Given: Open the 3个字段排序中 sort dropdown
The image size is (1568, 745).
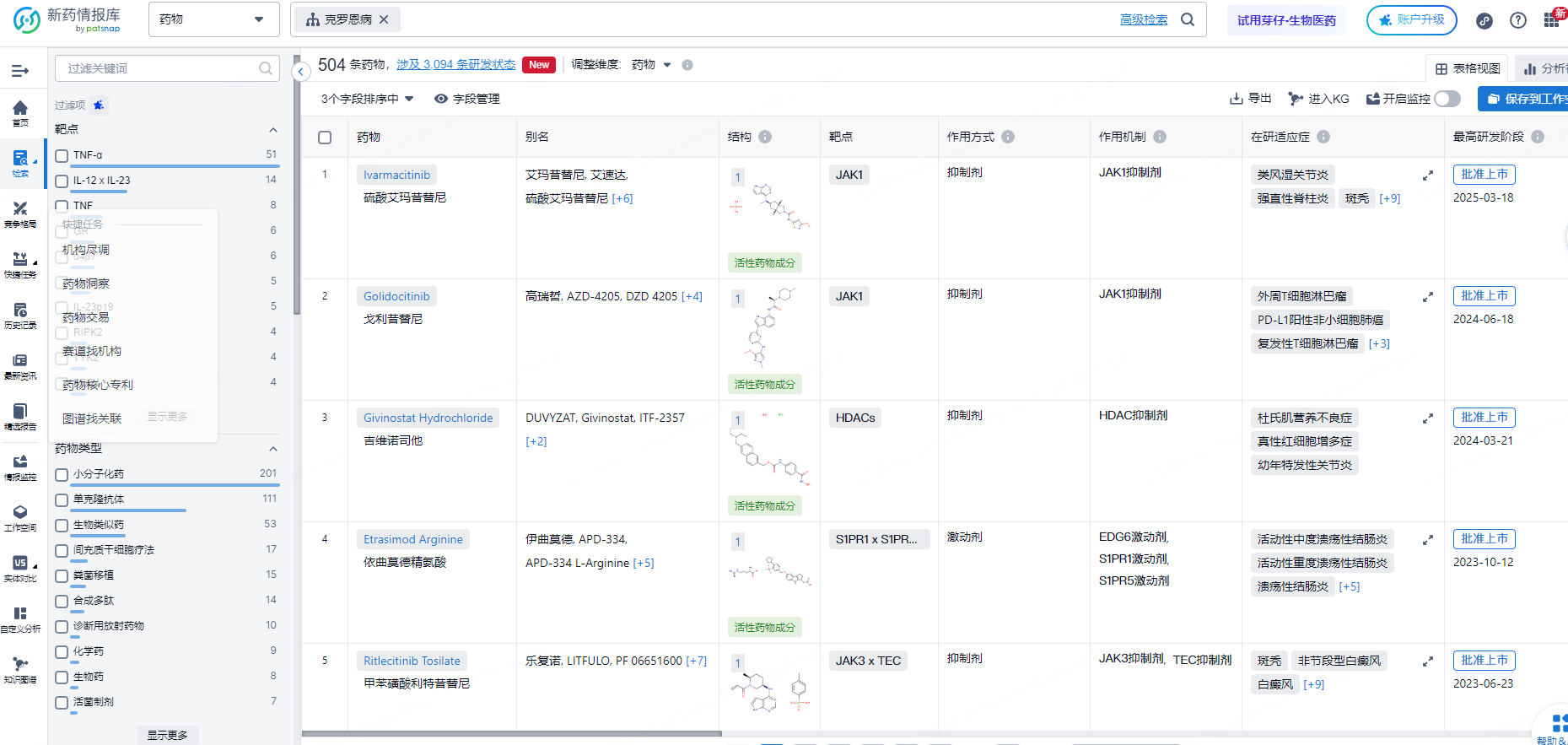Looking at the screenshot, I should (x=368, y=99).
